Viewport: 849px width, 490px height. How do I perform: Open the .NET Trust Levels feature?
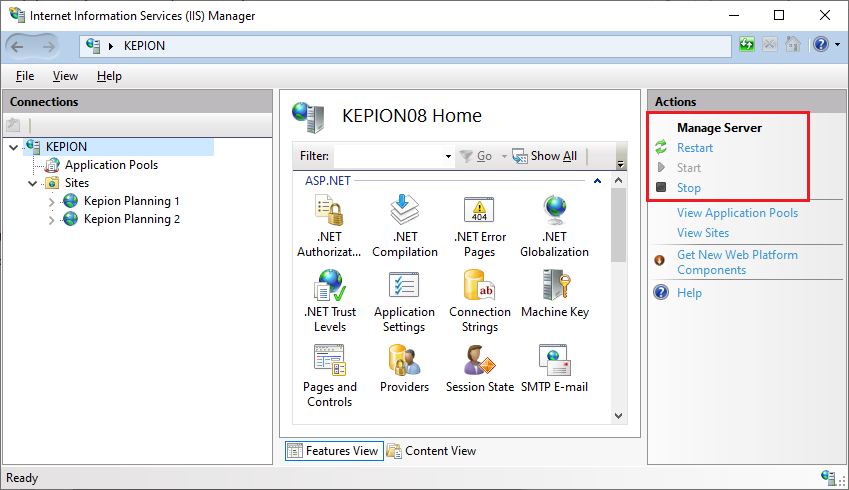tap(330, 301)
